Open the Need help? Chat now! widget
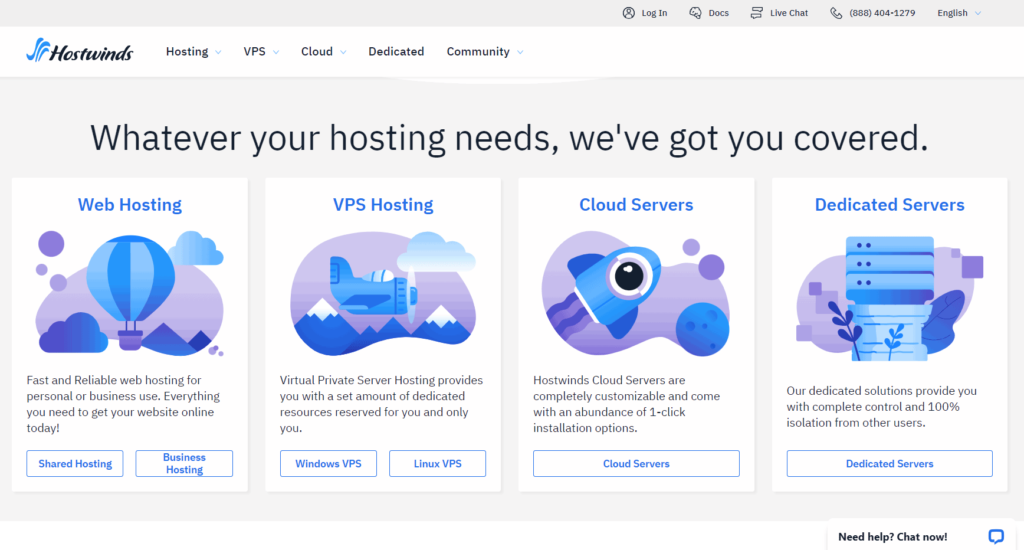The width and height of the screenshot is (1024, 550). coord(921,536)
